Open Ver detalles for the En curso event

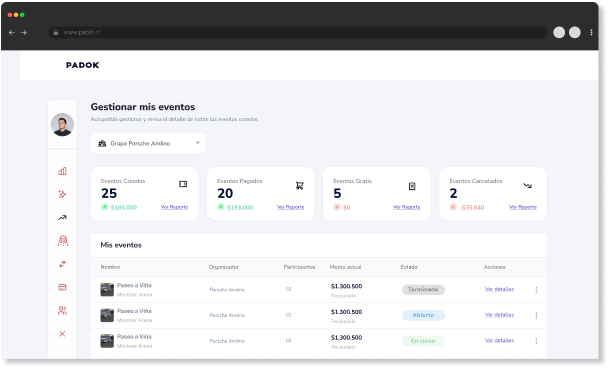(x=499, y=341)
